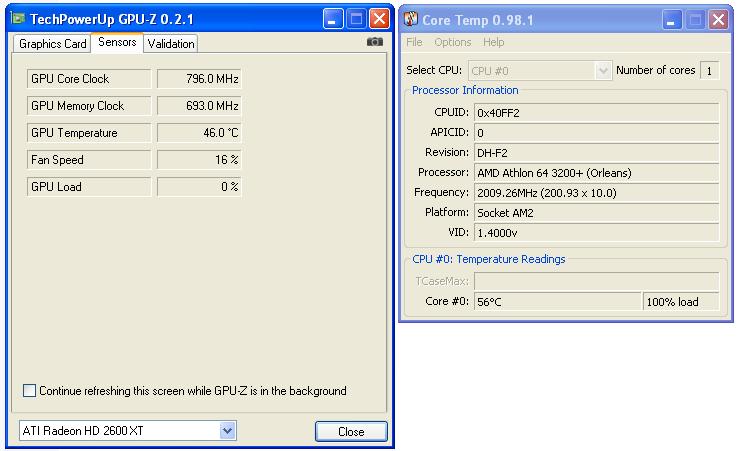737x451 pixels.
Task: Click the Platform field showing Socket AM2
Action: tap(596, 213)
